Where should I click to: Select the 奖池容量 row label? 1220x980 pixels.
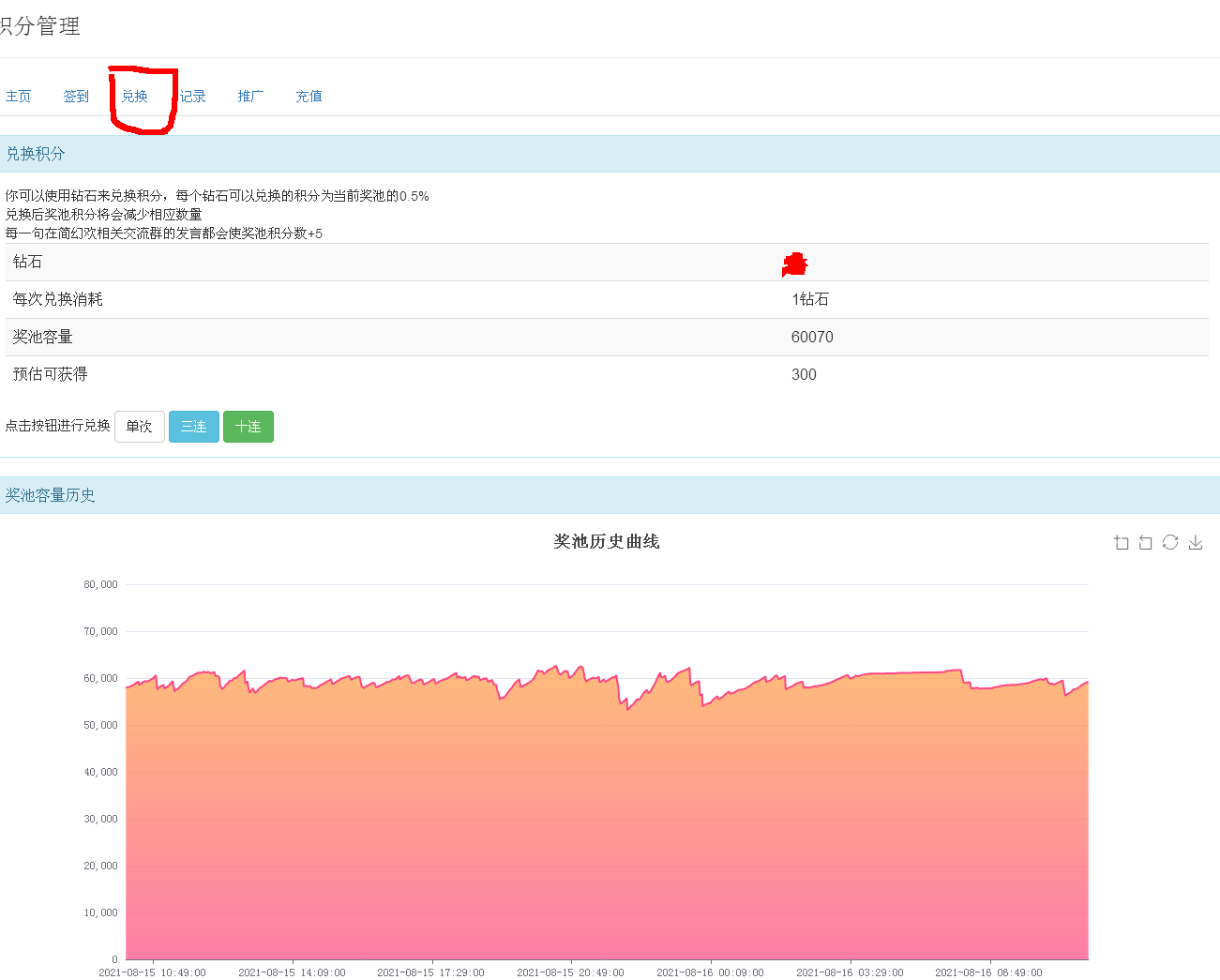click(42, 337)
